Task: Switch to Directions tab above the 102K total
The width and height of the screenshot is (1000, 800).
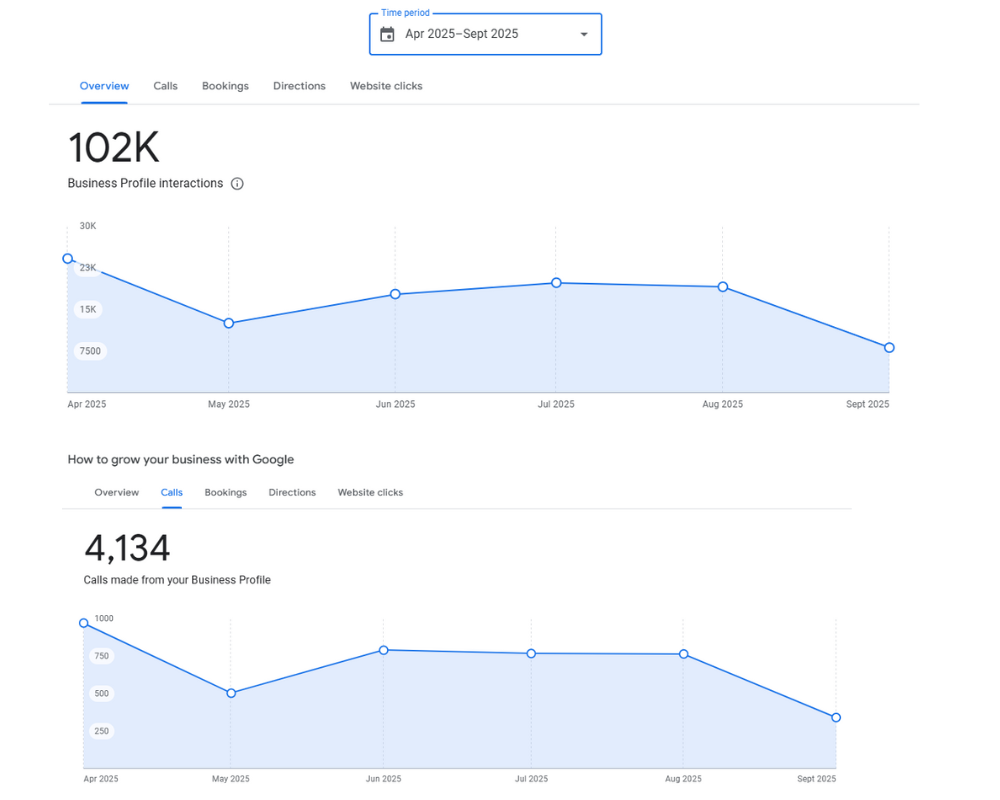Action: tap(299, 86)
